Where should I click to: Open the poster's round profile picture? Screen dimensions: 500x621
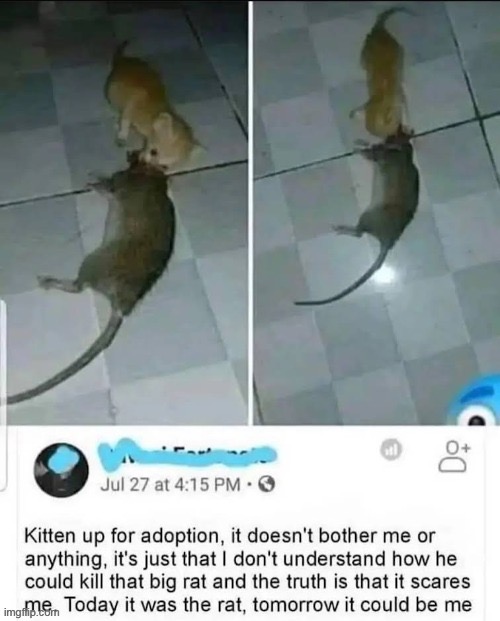pyautogui.click(x=61, y=473)
